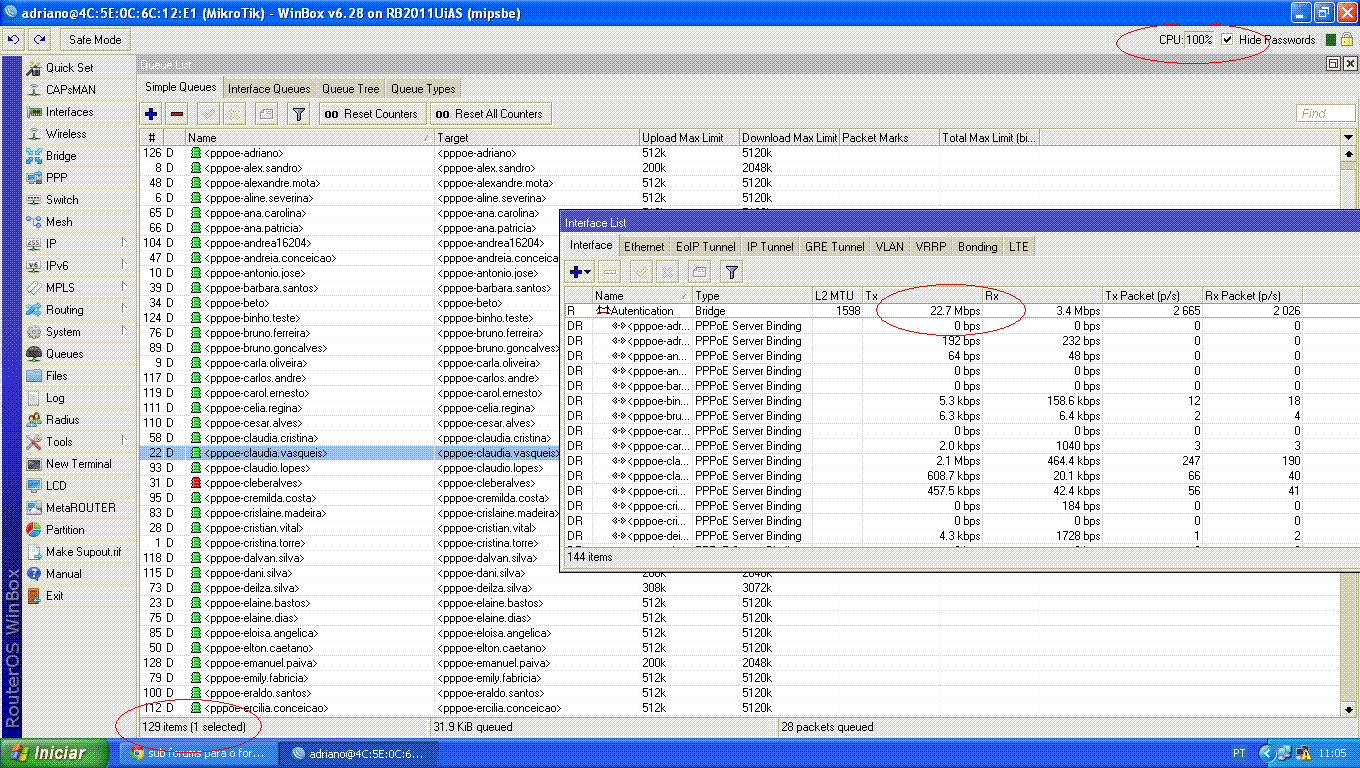Open Queues from the left sidebar
This screenshot has height=768, width=1360.
click(x=64, y=354)
